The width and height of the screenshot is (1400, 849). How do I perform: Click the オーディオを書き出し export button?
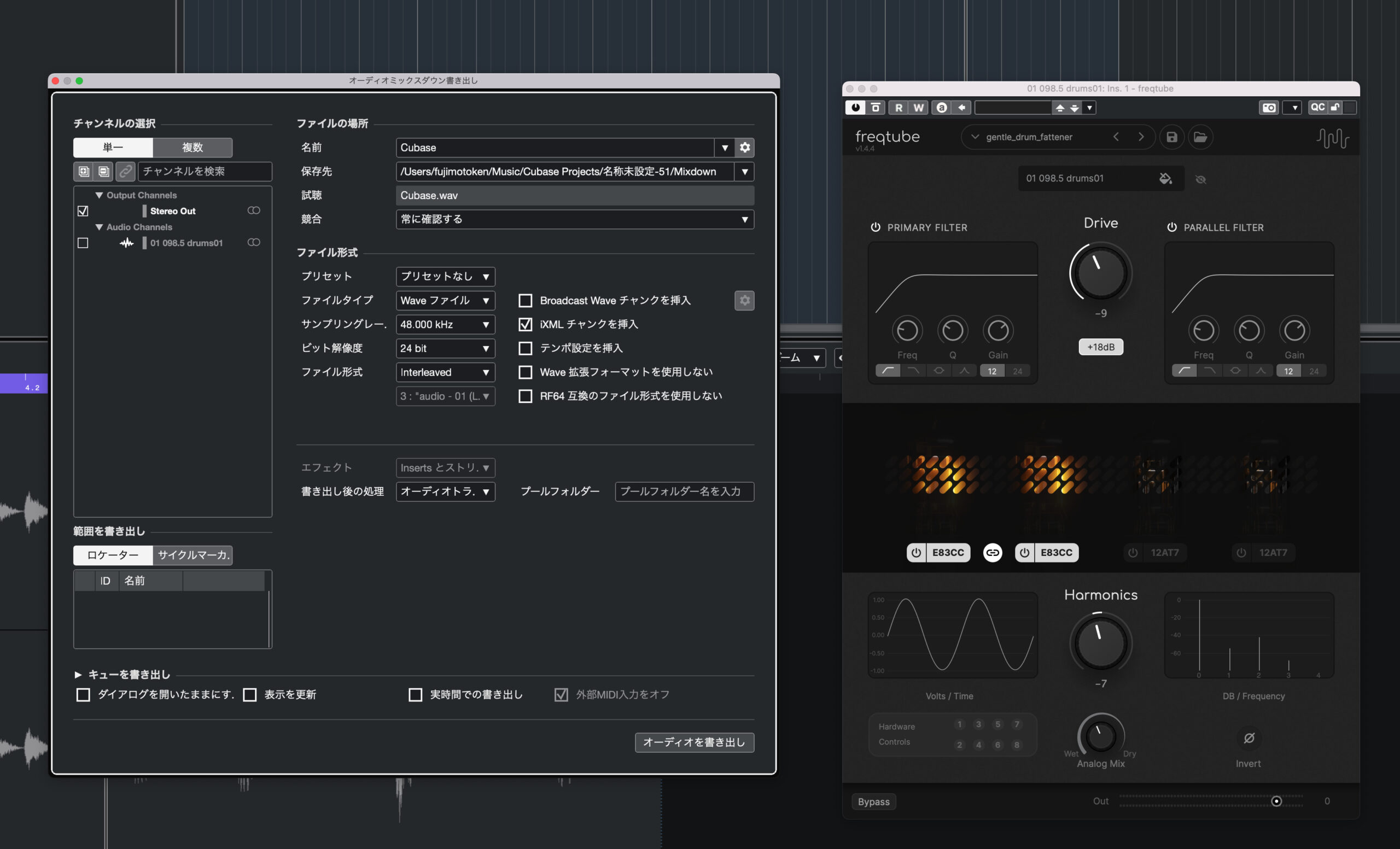[x=695, y=742]
